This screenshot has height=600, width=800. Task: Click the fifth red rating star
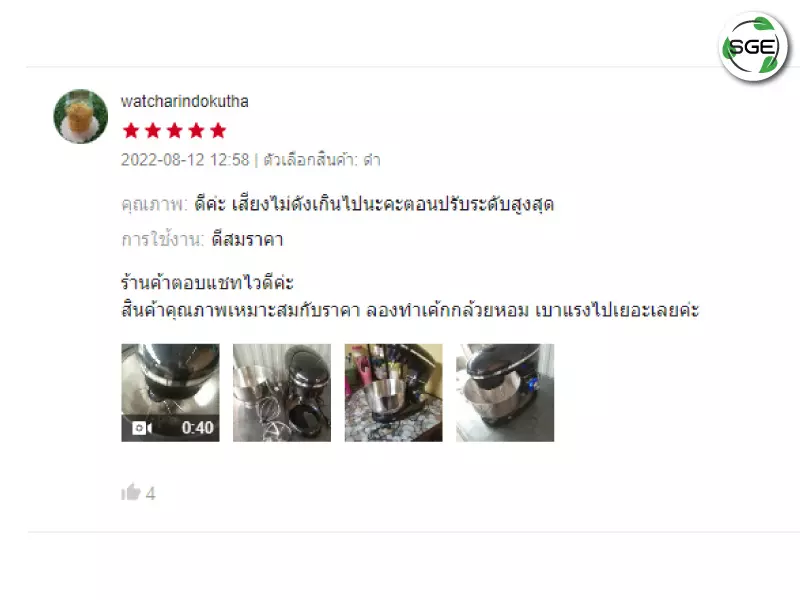pyautogui.click(x=218, y=131)
